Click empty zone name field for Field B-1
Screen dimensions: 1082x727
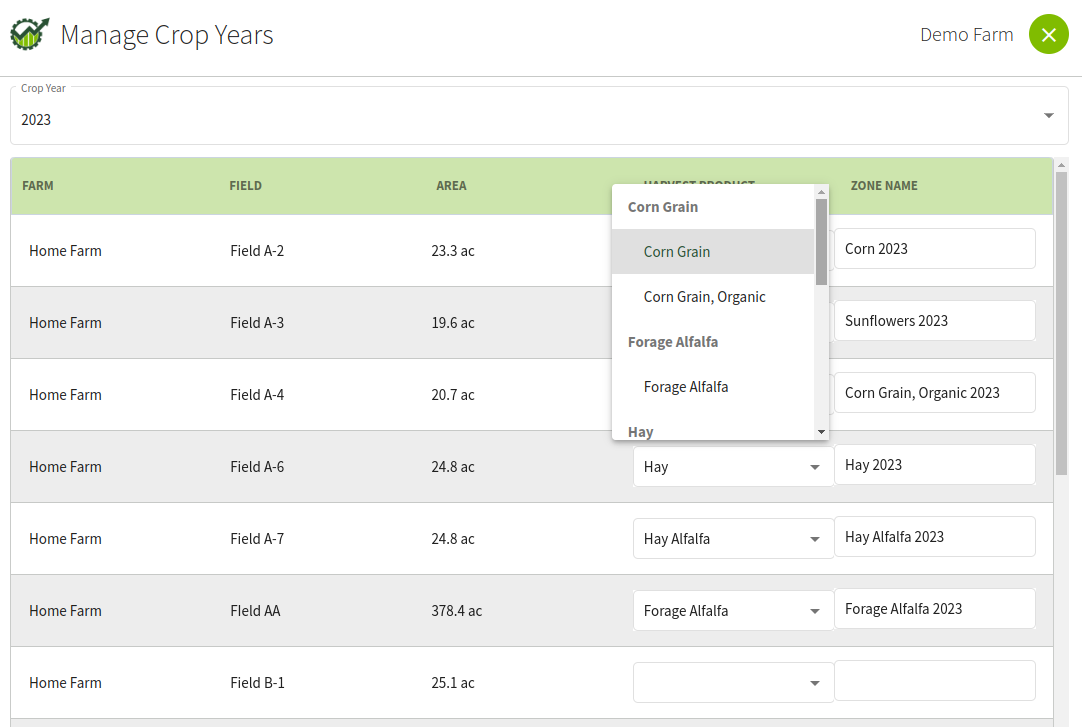[934, 681]
